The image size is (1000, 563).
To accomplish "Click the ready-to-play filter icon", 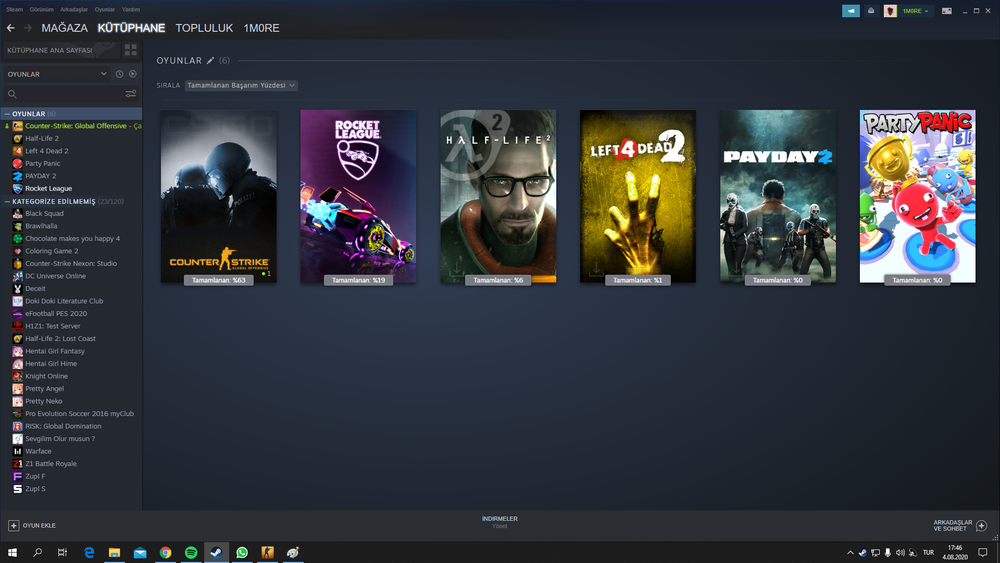I will pyautogui.click(x=133, y=74).
